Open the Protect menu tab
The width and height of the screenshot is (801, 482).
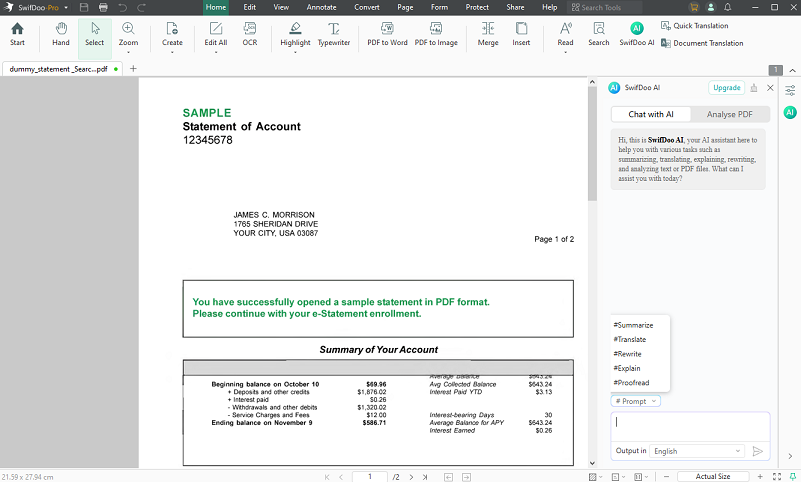[477, 7]
